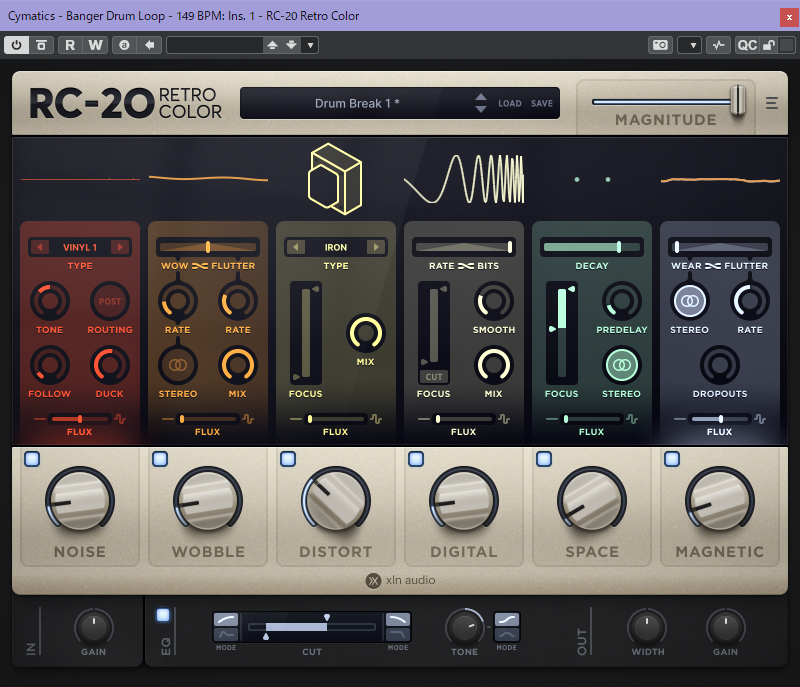Open RC-20 hamburger menu

tap(772, 103)
